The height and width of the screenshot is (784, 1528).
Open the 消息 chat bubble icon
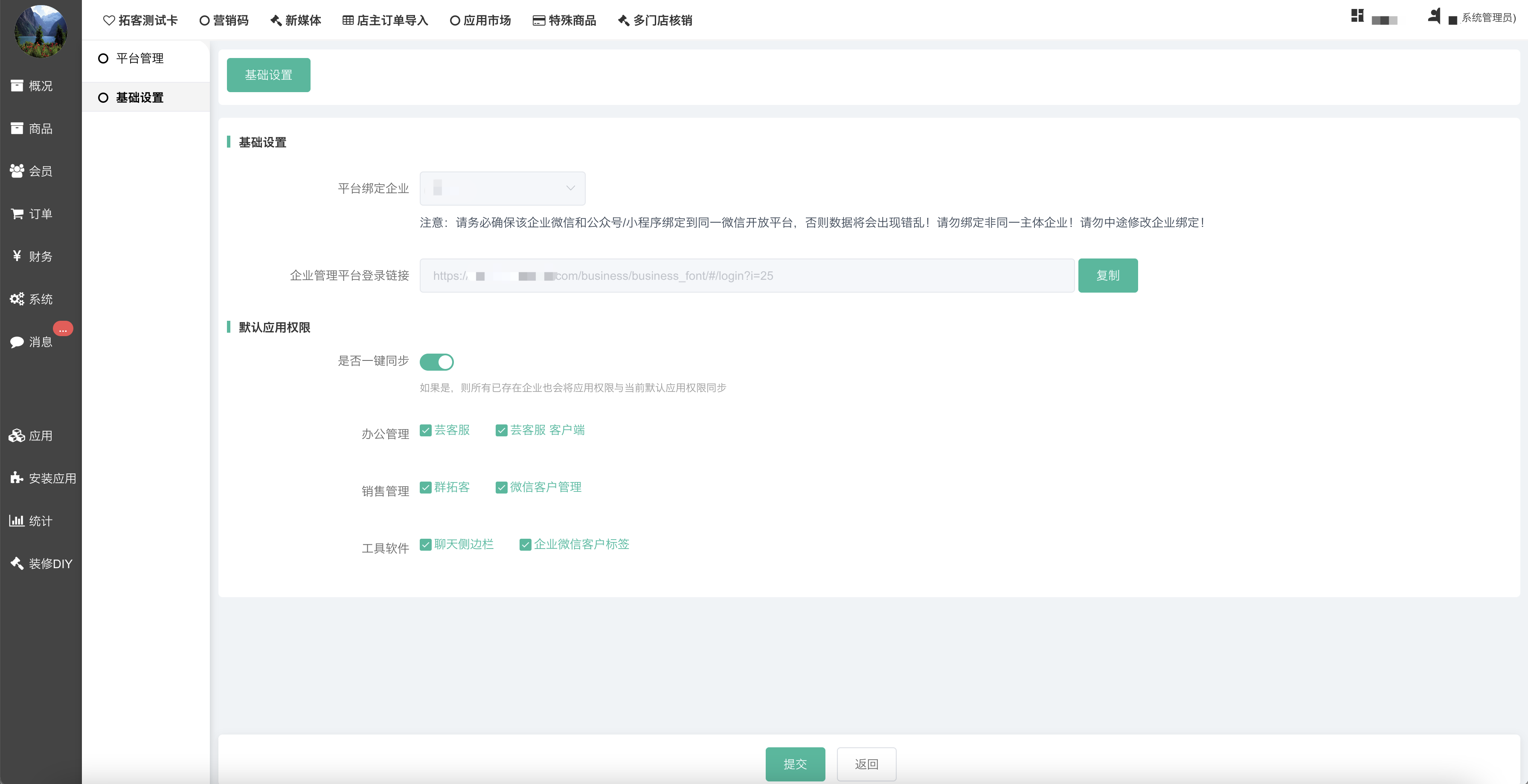(x=17, y=342)
